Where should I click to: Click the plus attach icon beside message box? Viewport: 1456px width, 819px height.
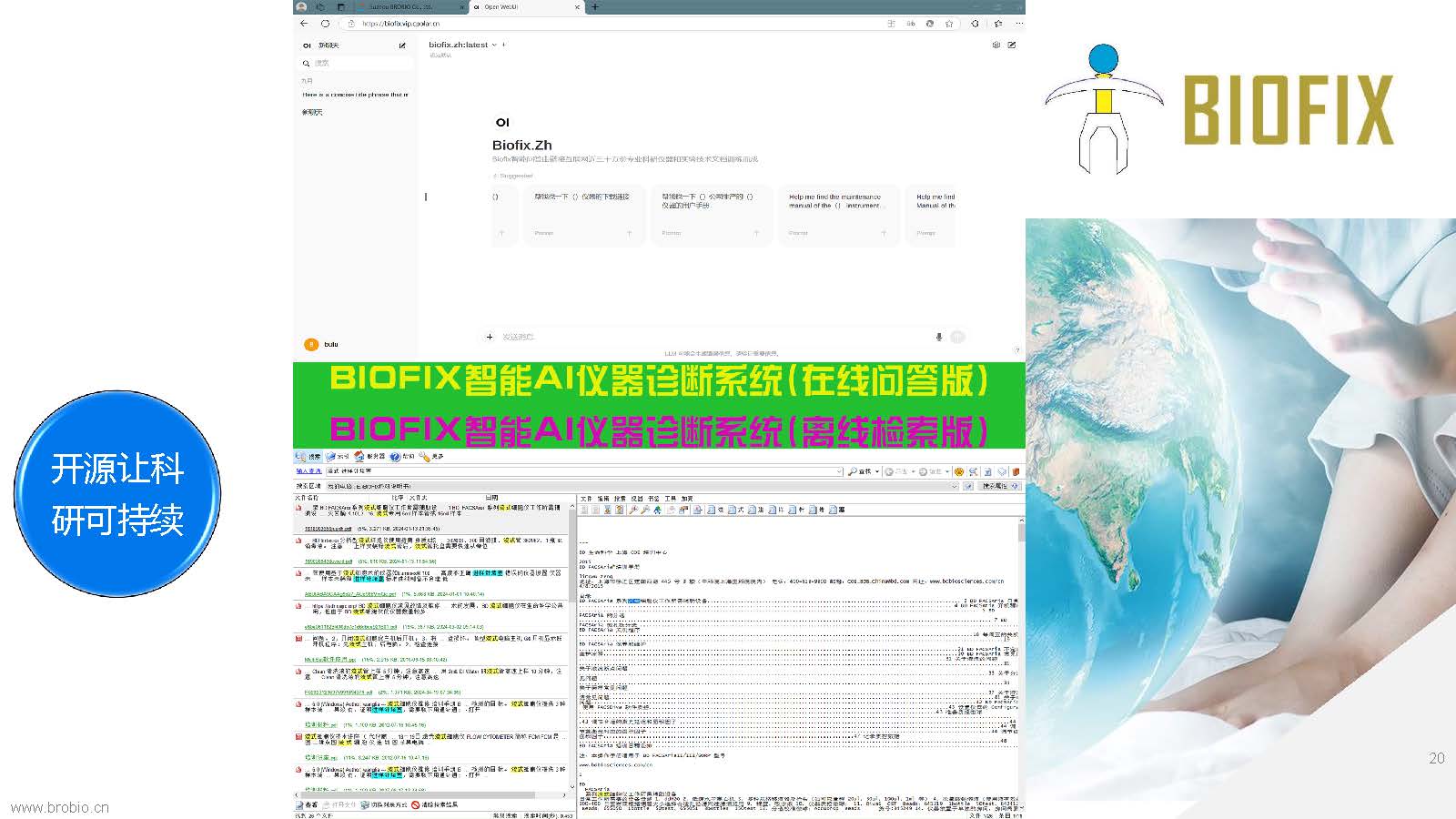490,337
